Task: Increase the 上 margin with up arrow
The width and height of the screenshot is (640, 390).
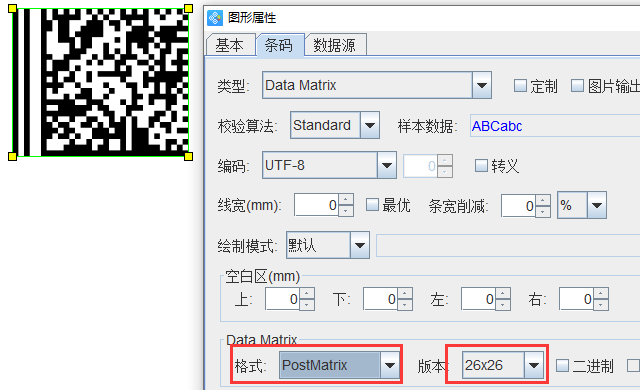Action: pyautogui.click(x=307, y=294)
